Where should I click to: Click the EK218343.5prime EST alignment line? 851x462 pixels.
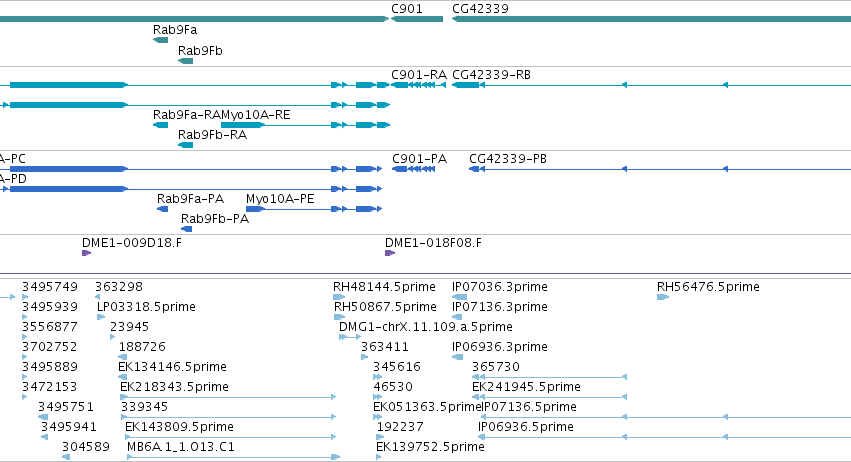click(x=228, y=397)
